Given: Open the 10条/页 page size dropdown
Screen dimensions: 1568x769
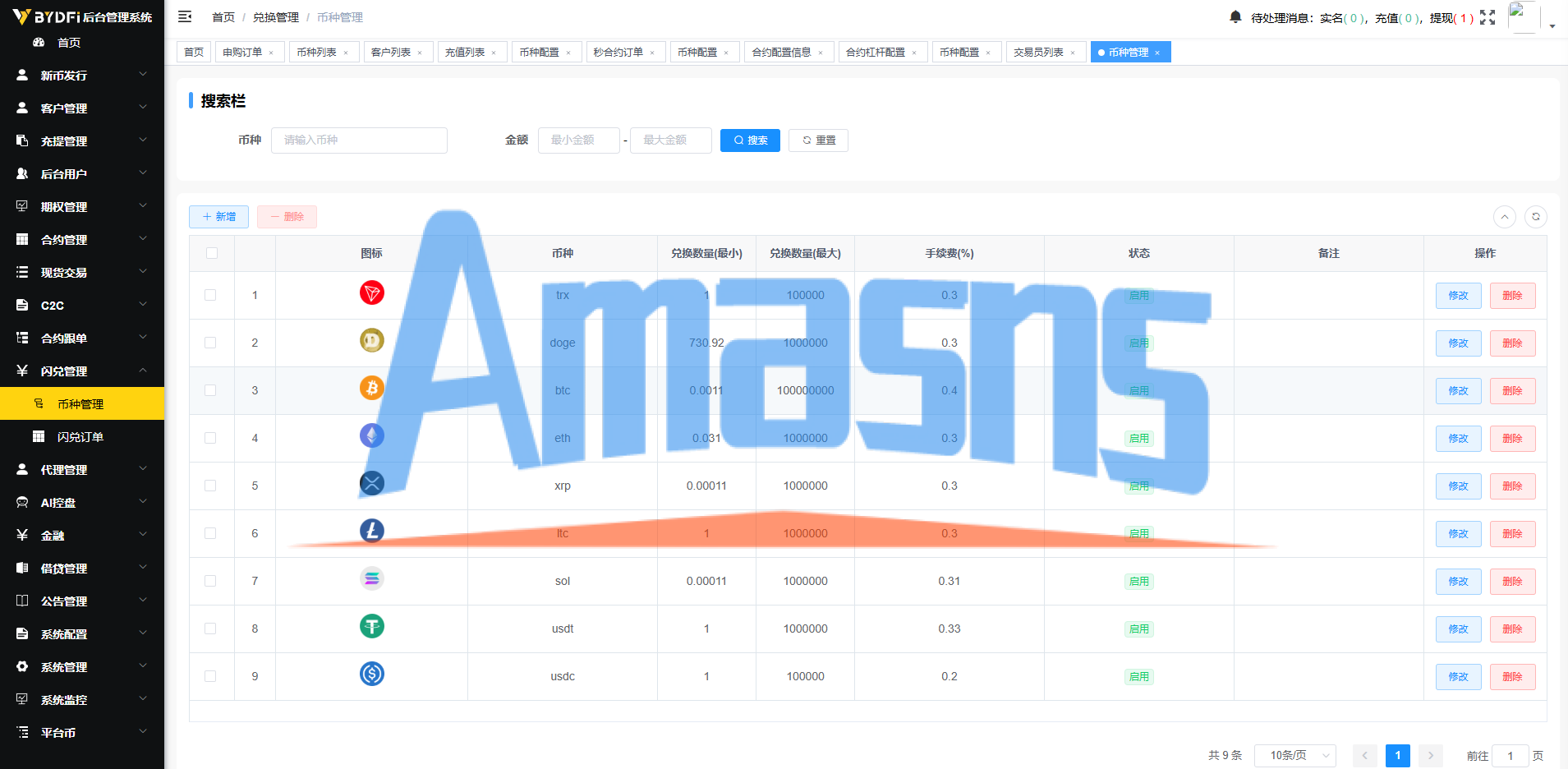Looking at the screenshot, I should (x=1295, y=756).
